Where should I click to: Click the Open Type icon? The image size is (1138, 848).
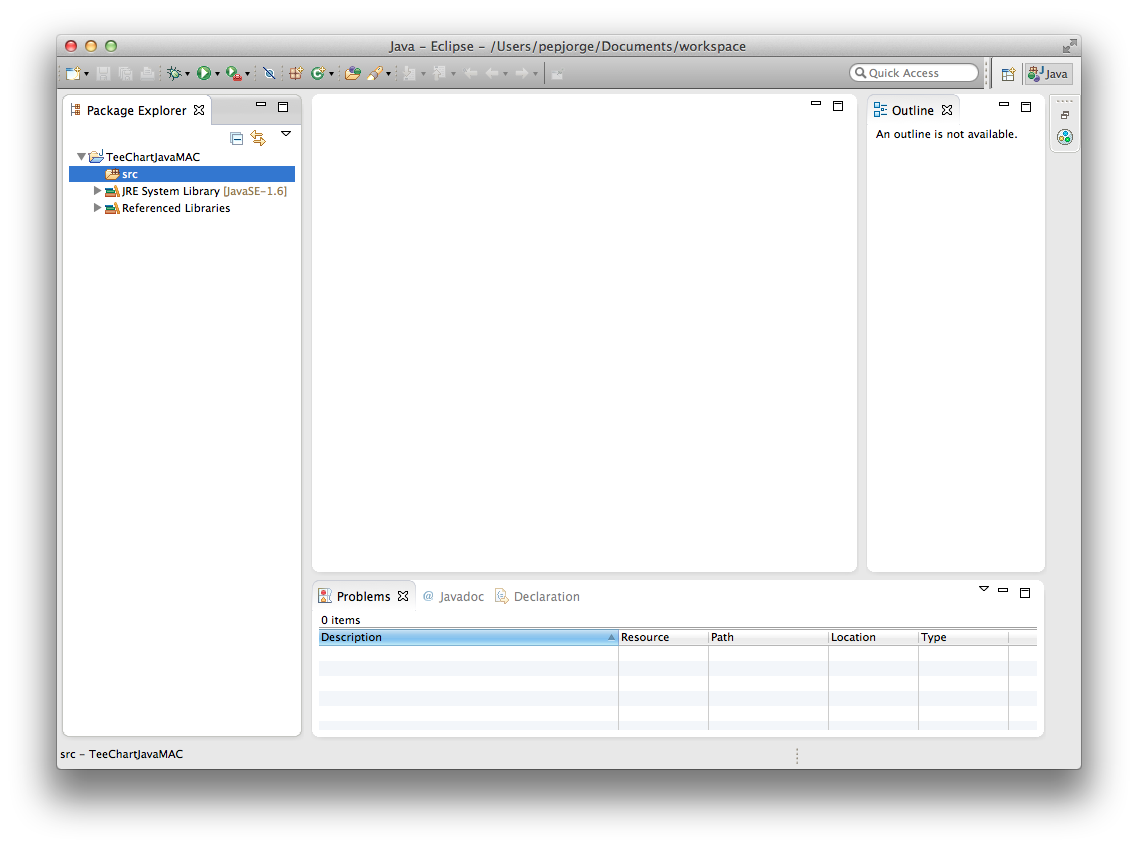(x=353, y=73)
